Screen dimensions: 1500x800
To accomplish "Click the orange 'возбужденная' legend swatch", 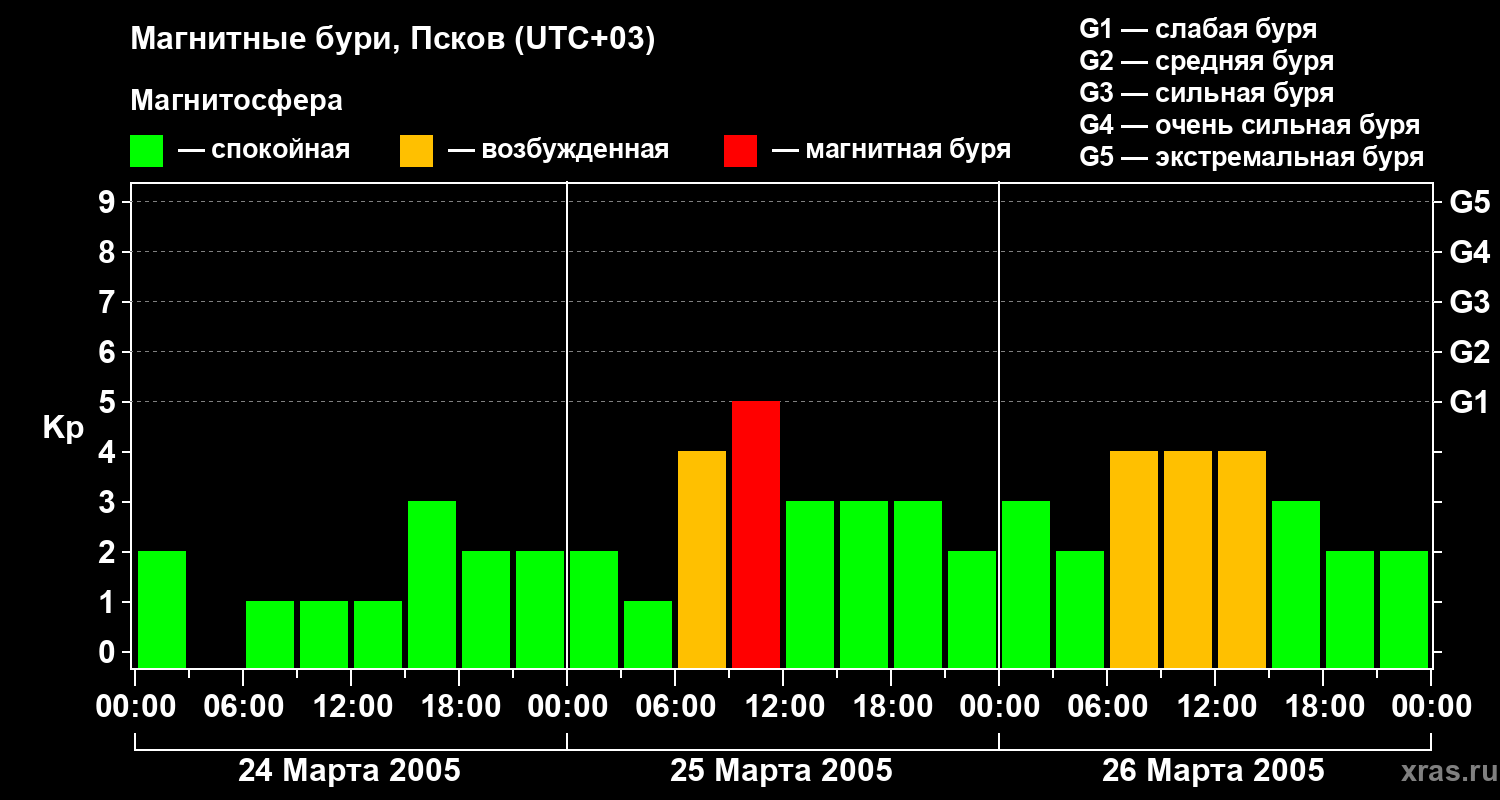I will point(416,151).
